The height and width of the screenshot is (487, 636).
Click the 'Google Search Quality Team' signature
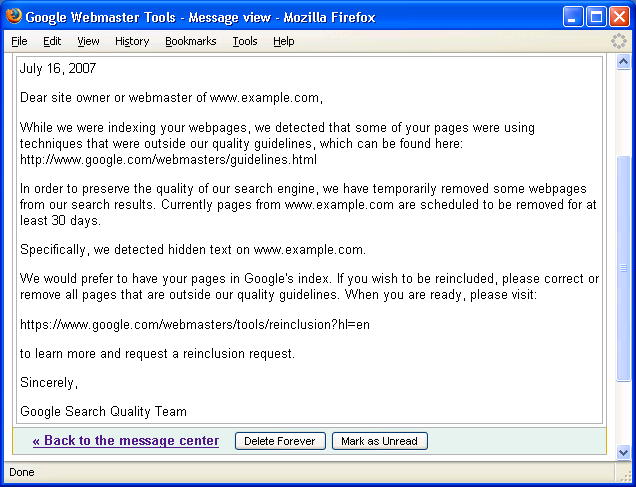click(x=103, y=411)
